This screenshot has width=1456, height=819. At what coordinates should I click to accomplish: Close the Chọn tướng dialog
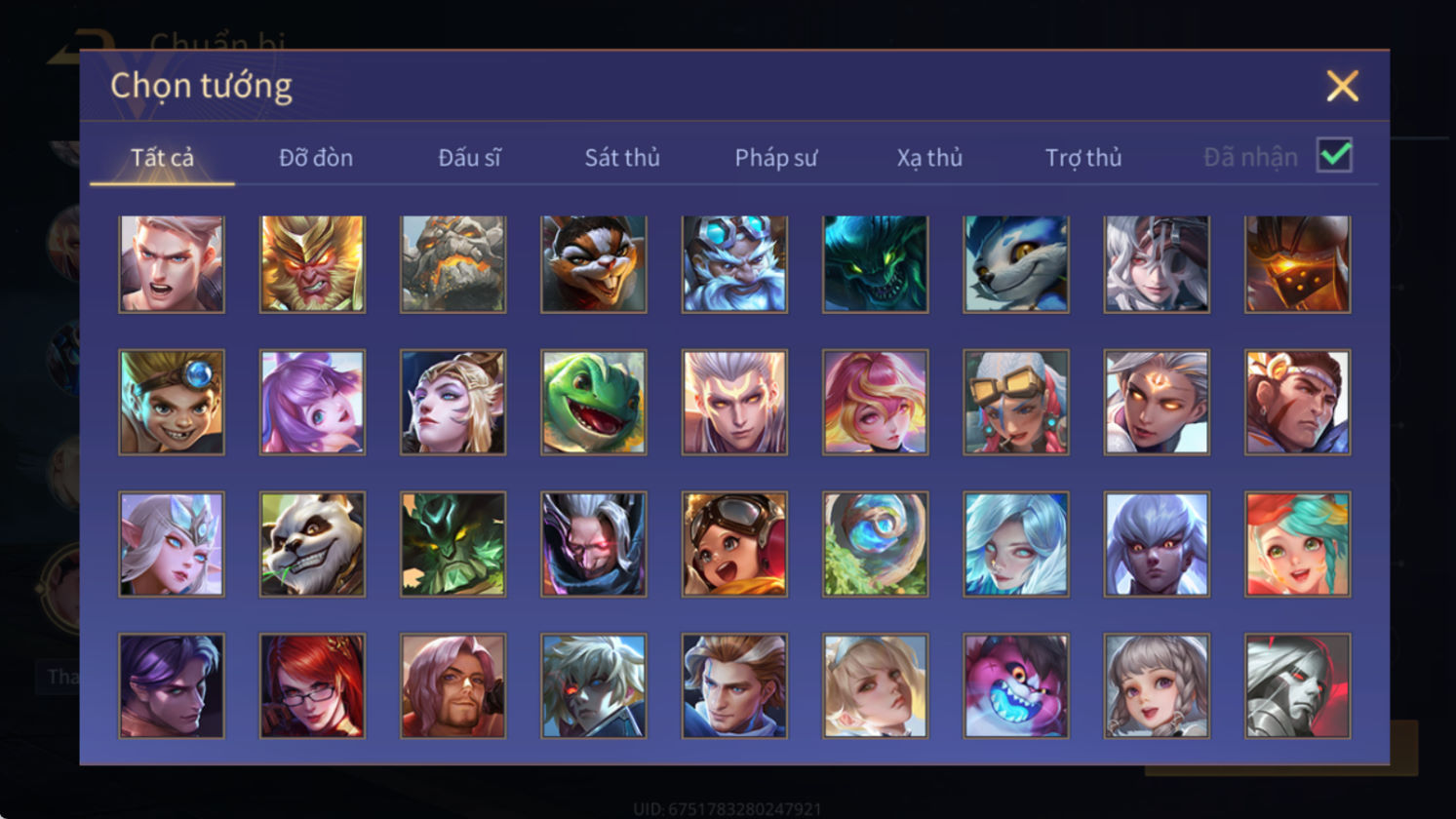[1342, 87]
